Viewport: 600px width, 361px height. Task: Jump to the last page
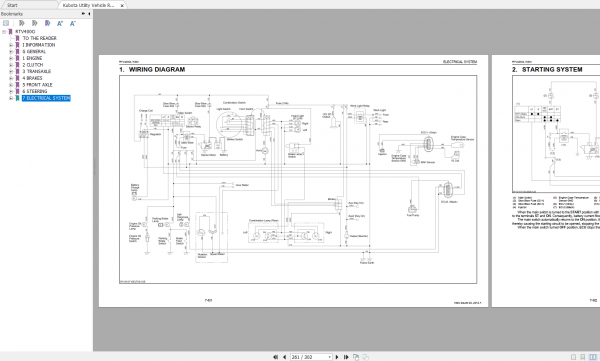tap(346, 357)
